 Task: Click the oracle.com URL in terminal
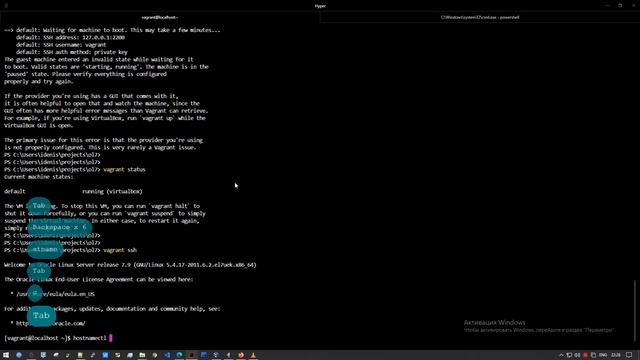51,323
